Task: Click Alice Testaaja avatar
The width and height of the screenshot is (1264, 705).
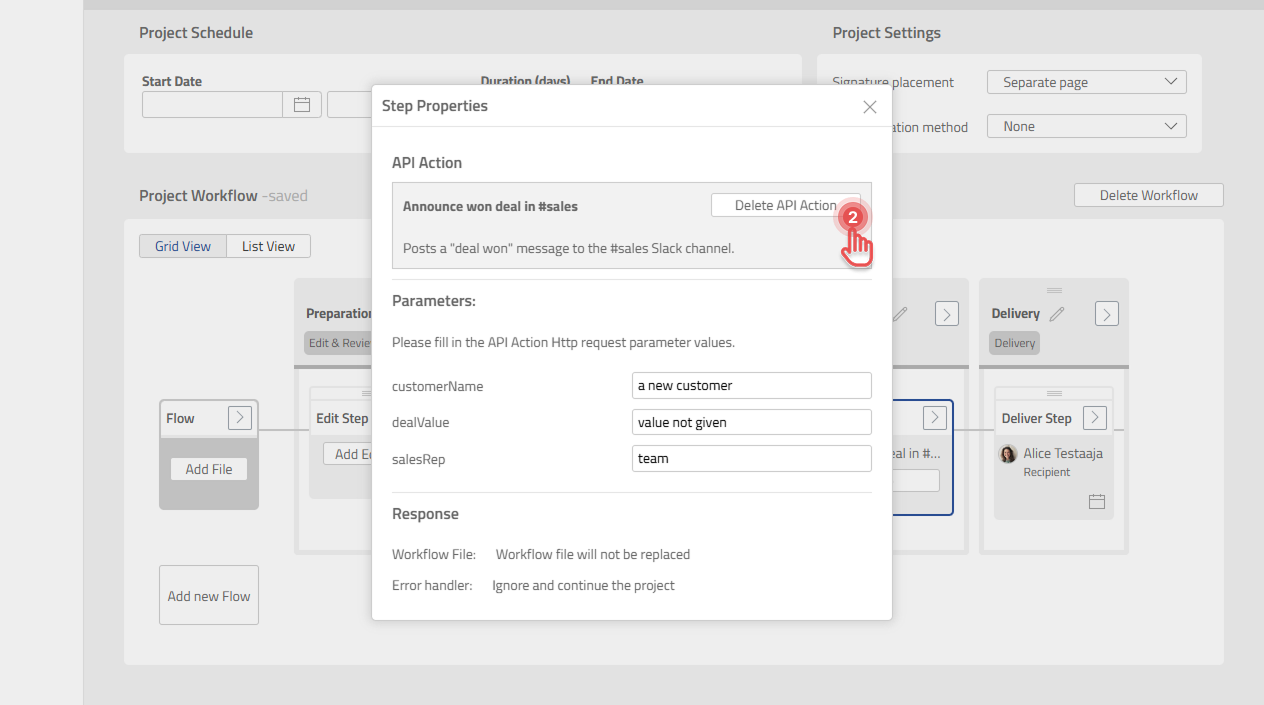Action: (1008, 454)
